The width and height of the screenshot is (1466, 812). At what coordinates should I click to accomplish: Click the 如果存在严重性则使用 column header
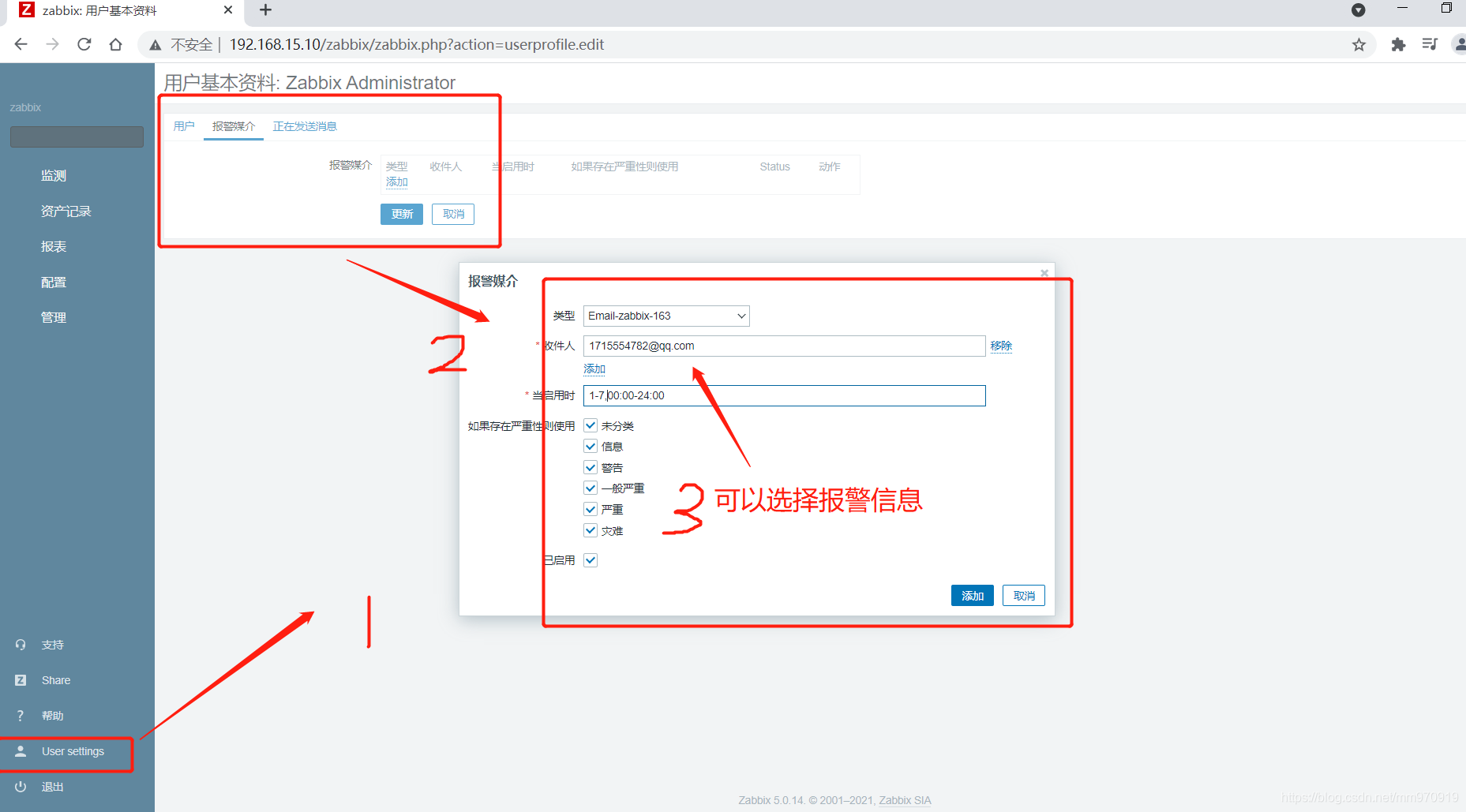pyautogui.click(x=624, y=167)
